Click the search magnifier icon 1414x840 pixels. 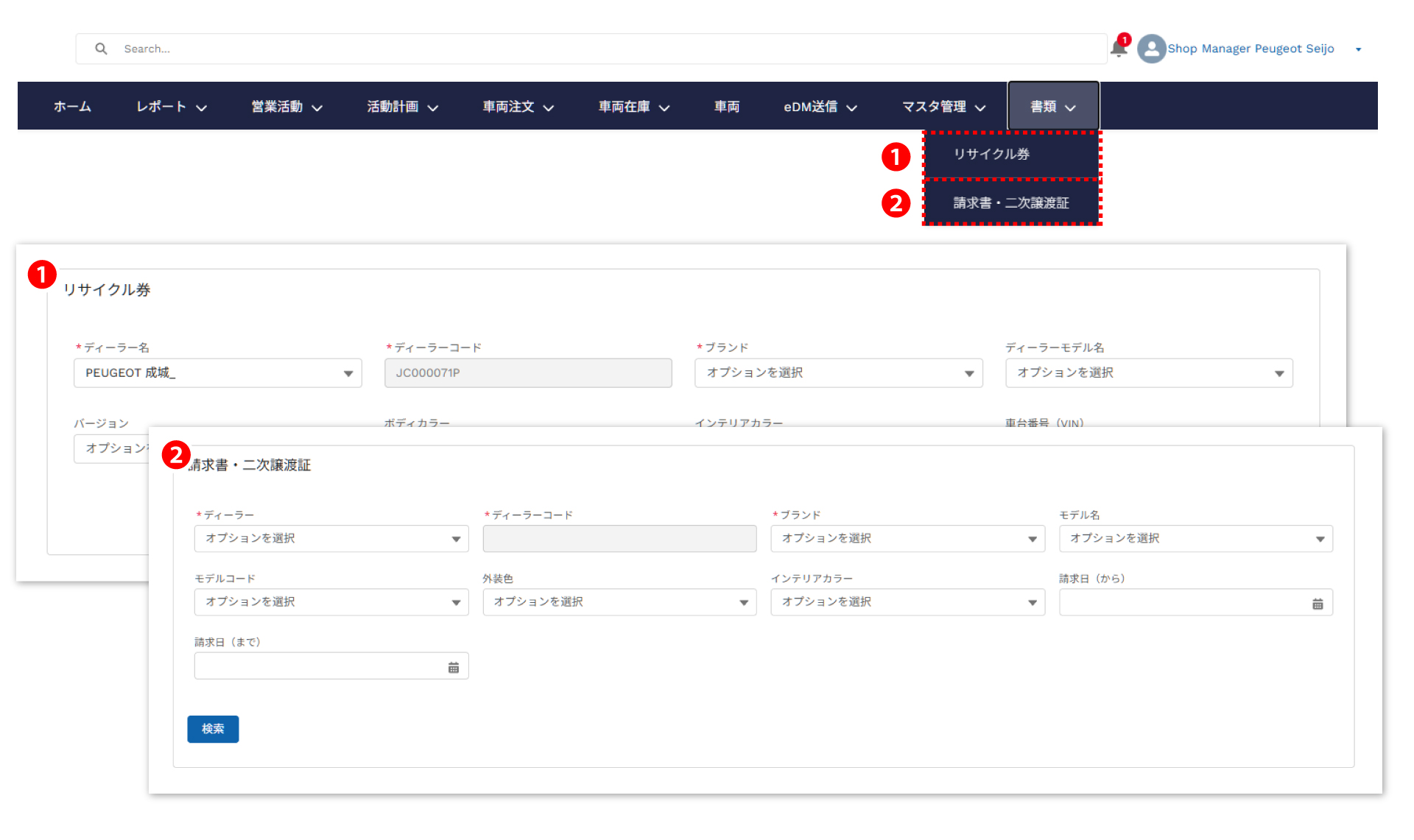[101, 49]
